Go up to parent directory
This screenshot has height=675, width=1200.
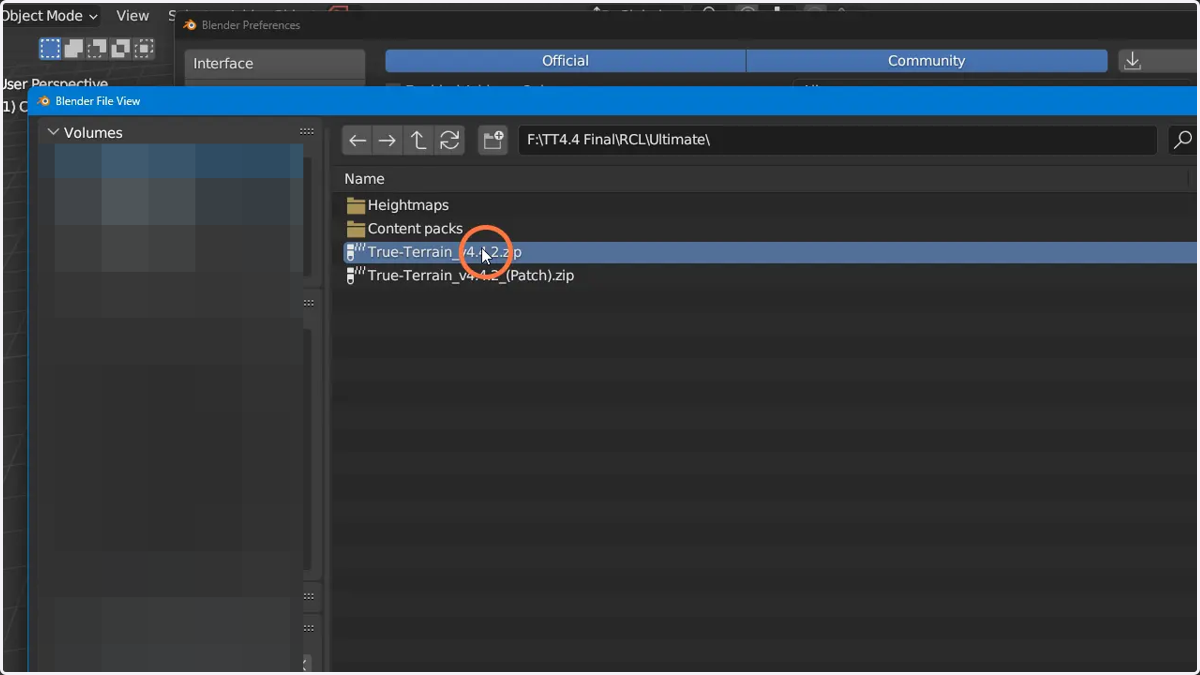pos(418,141)
